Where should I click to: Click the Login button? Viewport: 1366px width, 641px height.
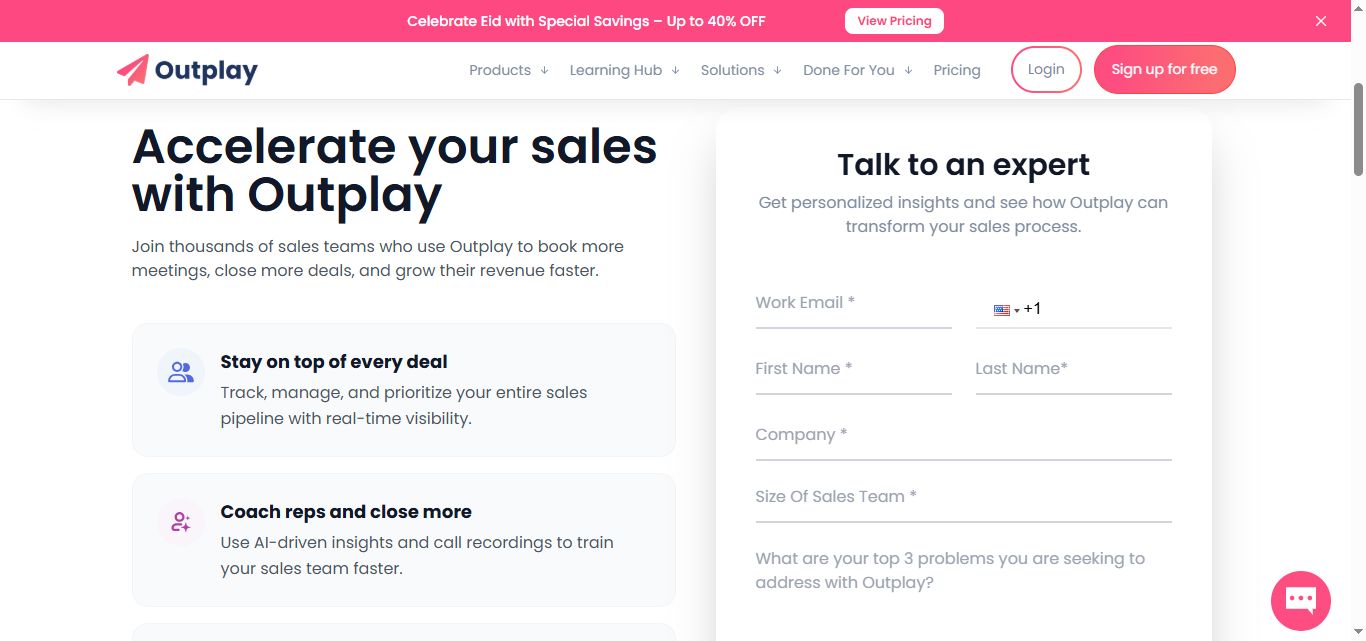(x=1046, y=69)
